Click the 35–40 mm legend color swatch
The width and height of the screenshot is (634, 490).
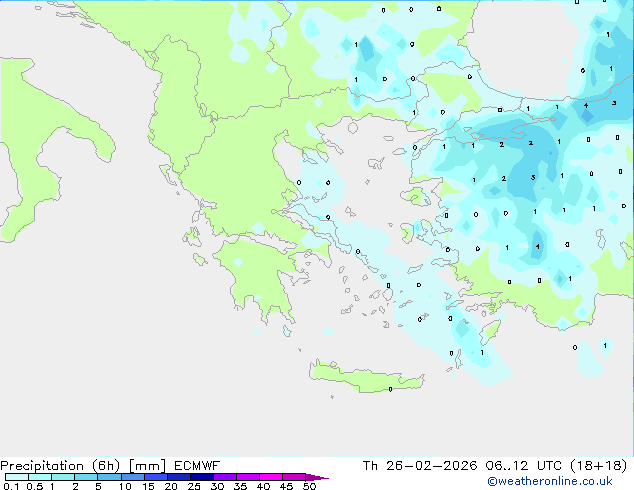(247, 477)
